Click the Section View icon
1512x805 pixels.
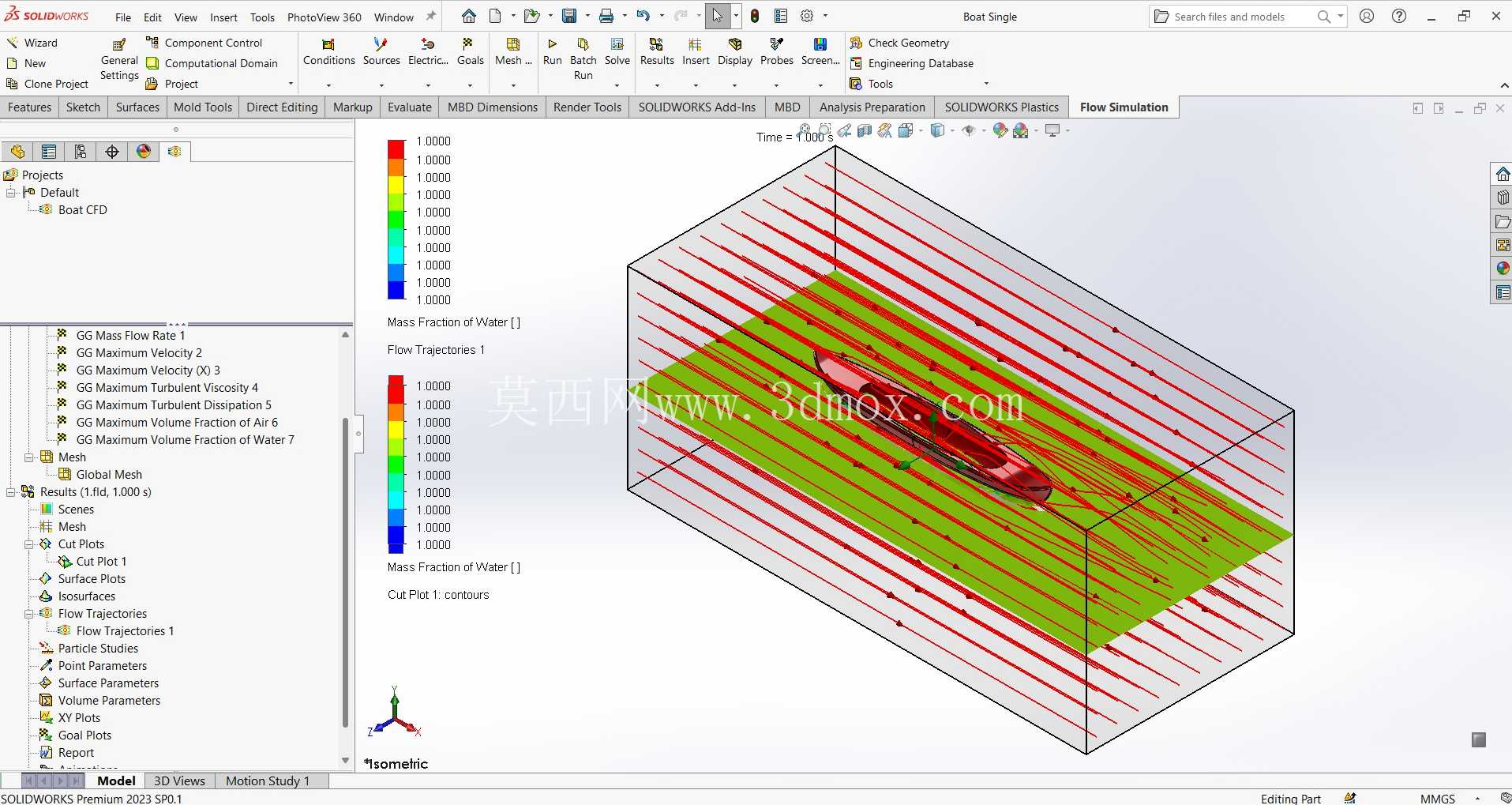point(865,130)
